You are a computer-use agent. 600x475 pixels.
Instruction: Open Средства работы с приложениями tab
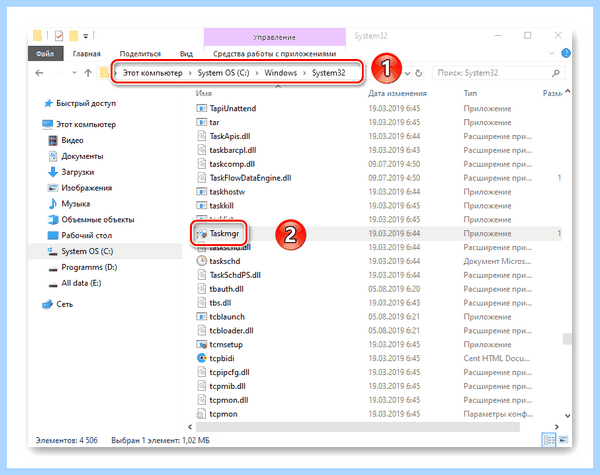(274, 54)
